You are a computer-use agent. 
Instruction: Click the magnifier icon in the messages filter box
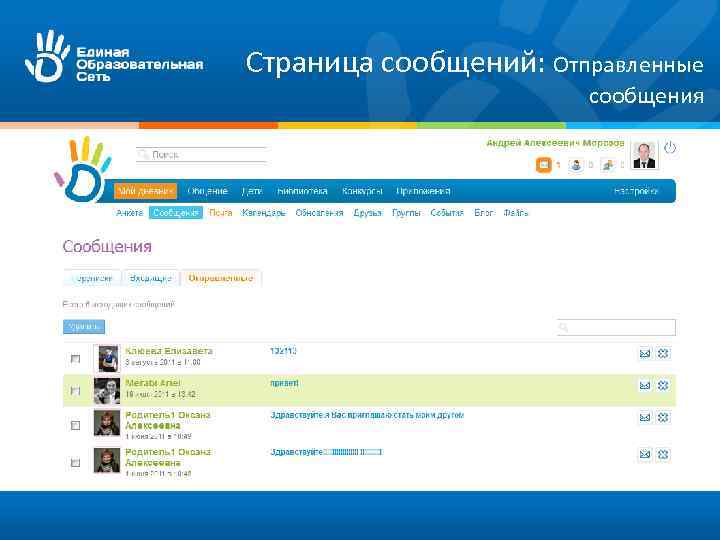pos(563,327)
